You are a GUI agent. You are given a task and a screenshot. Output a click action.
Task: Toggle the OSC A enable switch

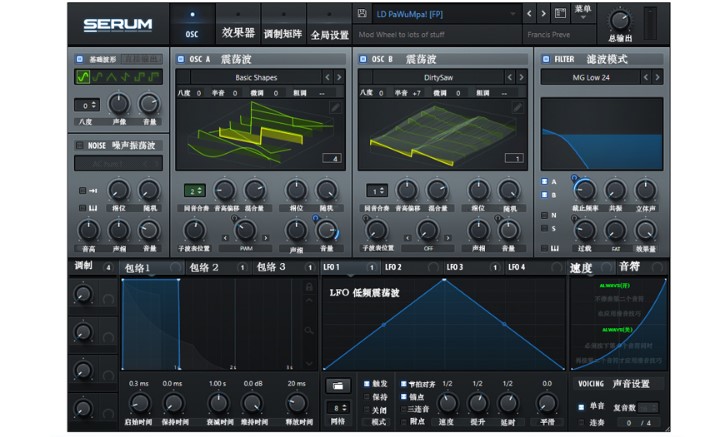click(181, 59)
